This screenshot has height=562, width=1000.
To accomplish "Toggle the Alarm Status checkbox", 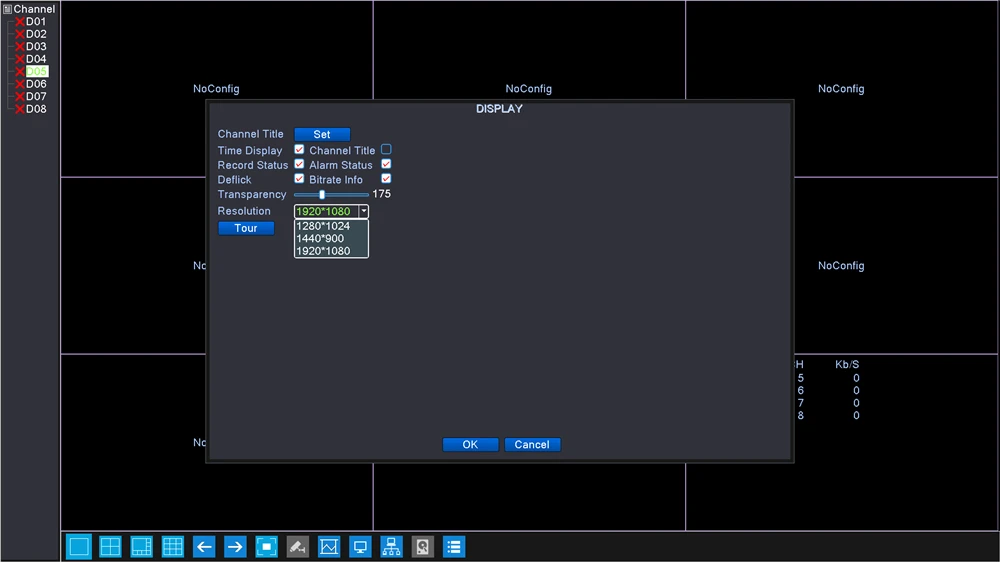I will (x=386, y=164).
